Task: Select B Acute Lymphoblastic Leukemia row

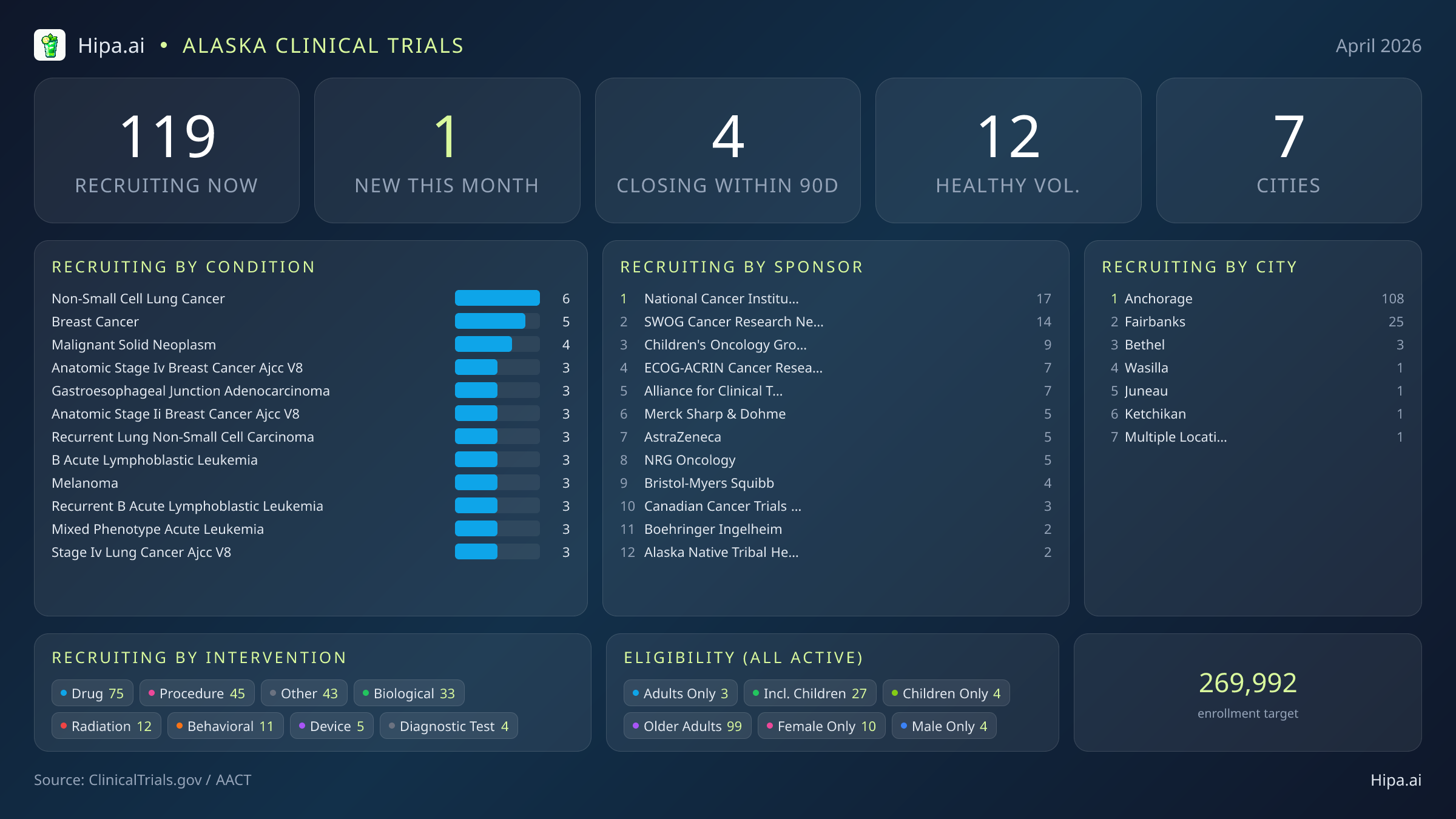Action: coord(311,460)
